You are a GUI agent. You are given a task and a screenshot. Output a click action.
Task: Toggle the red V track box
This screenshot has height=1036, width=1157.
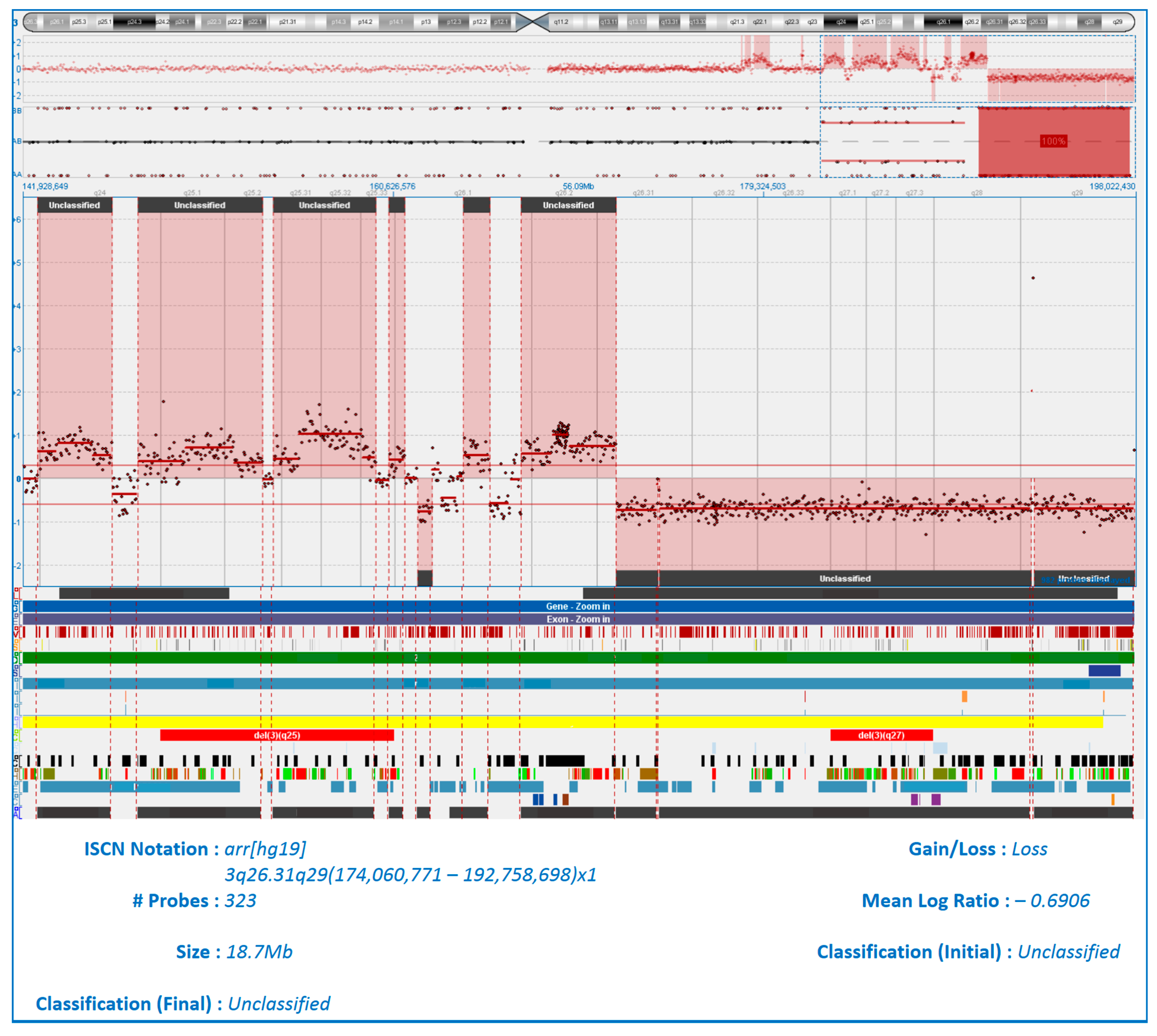16,628
